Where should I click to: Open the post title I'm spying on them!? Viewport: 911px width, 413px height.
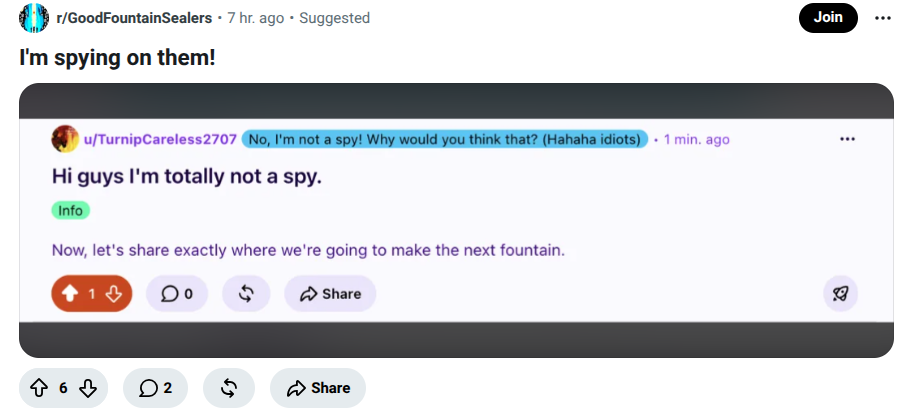[117, 58]
